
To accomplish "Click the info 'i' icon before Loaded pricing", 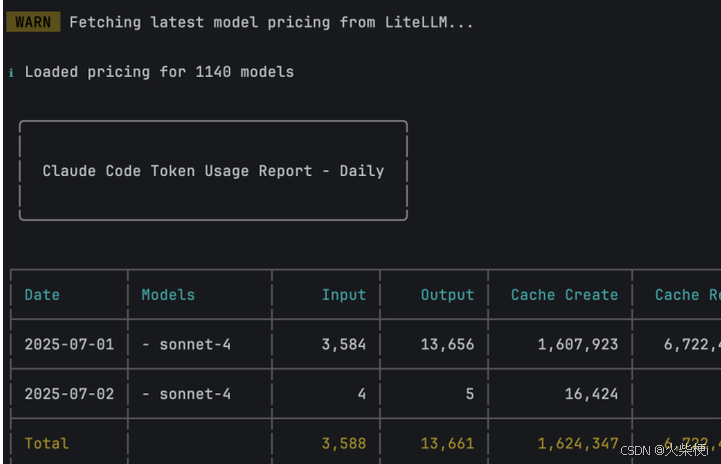I will click(11, 73).
